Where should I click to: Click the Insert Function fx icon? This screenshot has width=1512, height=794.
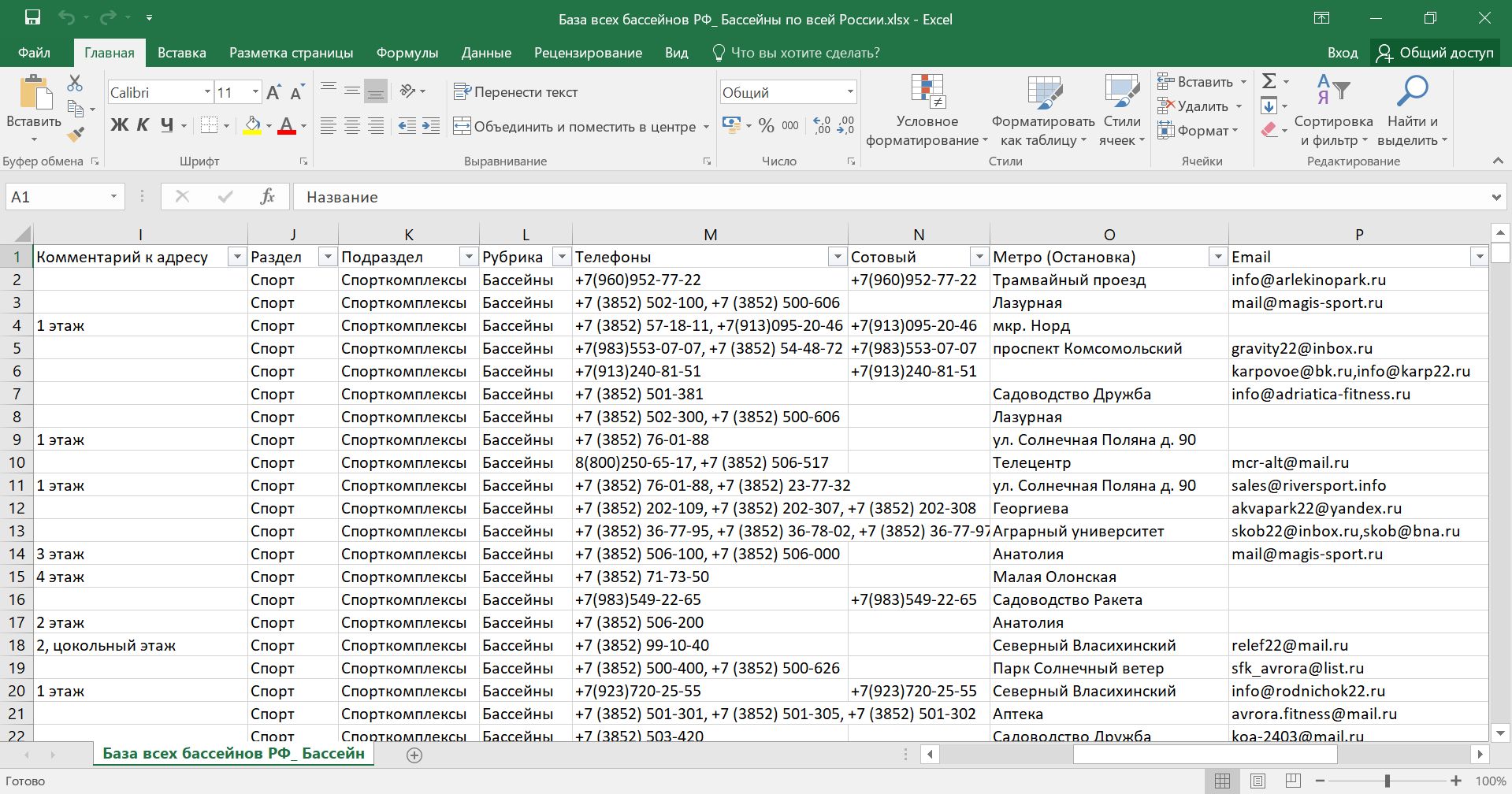point(267,197)
